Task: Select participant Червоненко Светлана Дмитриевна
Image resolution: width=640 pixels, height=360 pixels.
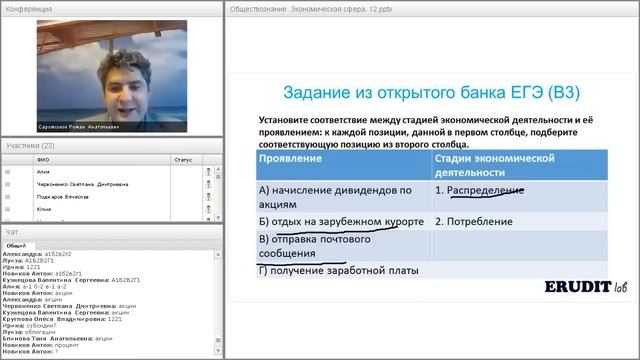Action: coord(82,184)
